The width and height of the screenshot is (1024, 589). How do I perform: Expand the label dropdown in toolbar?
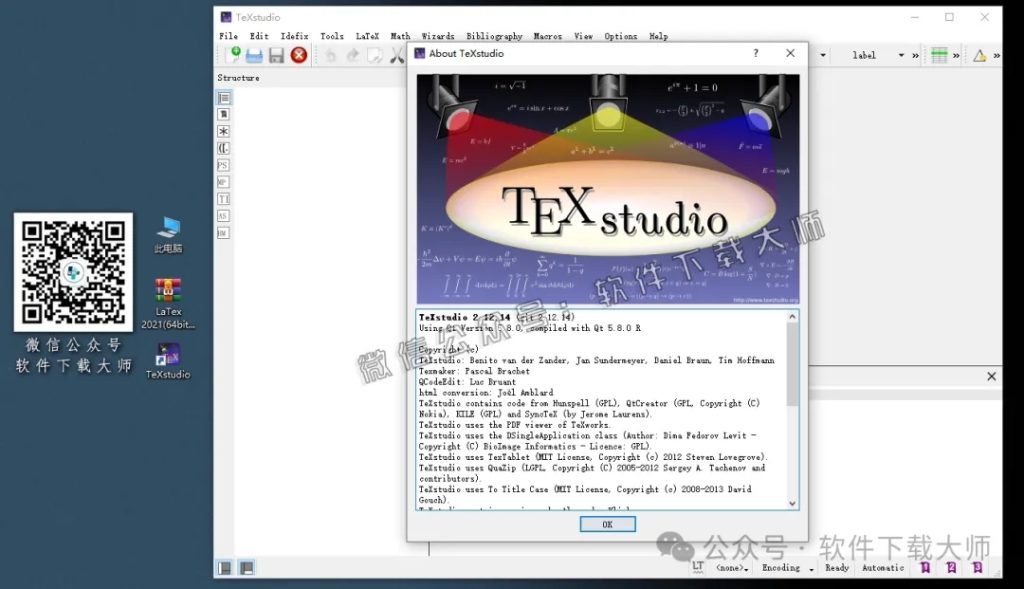coord(901,56)
